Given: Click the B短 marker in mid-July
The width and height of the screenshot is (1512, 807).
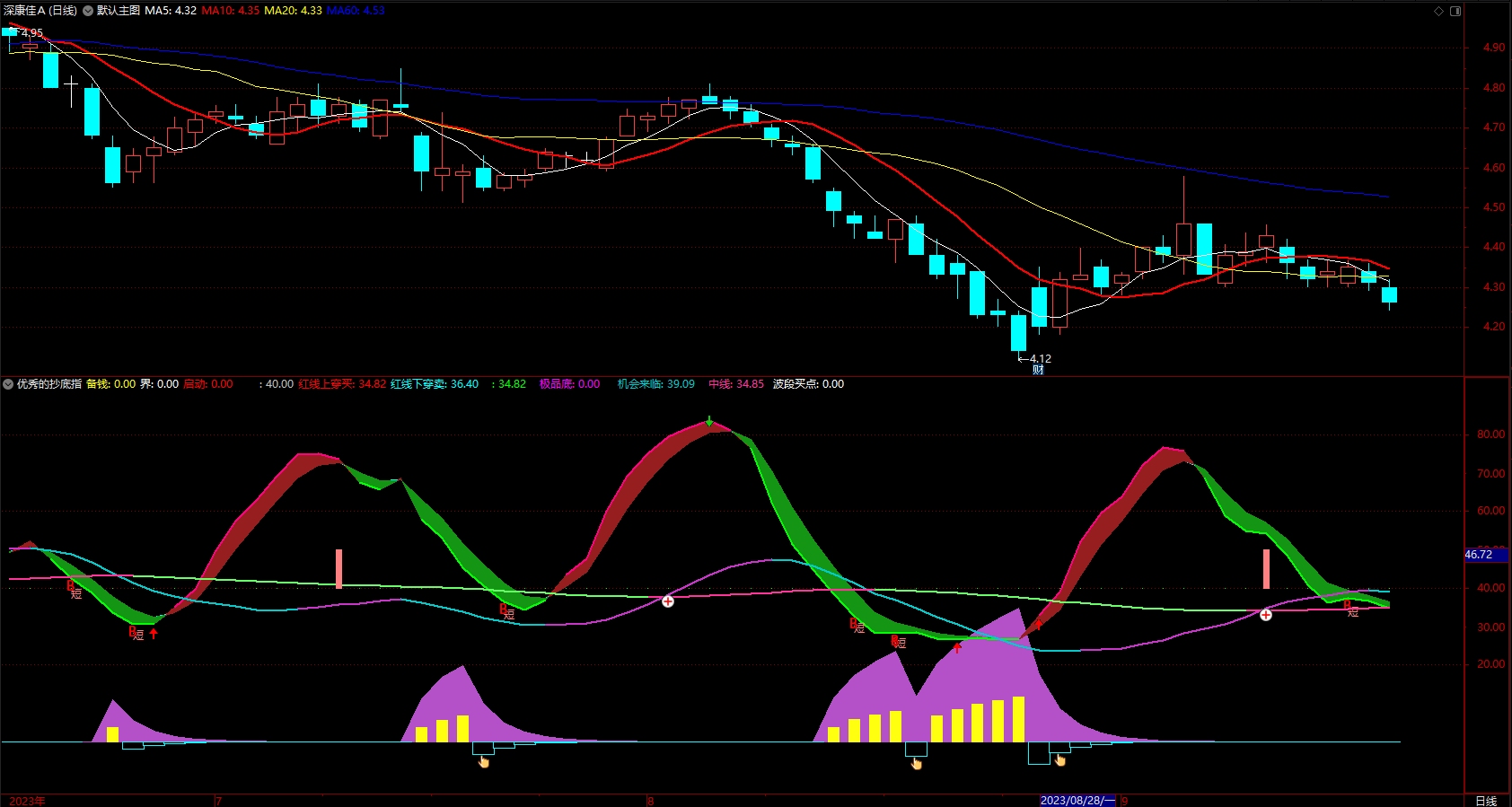Looking at the screenshot, I should 507,611.
